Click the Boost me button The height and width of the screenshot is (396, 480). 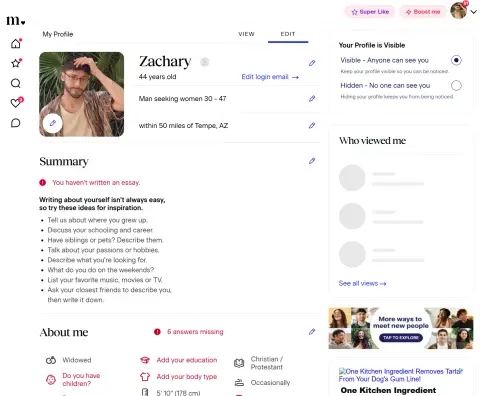(423, 12)
